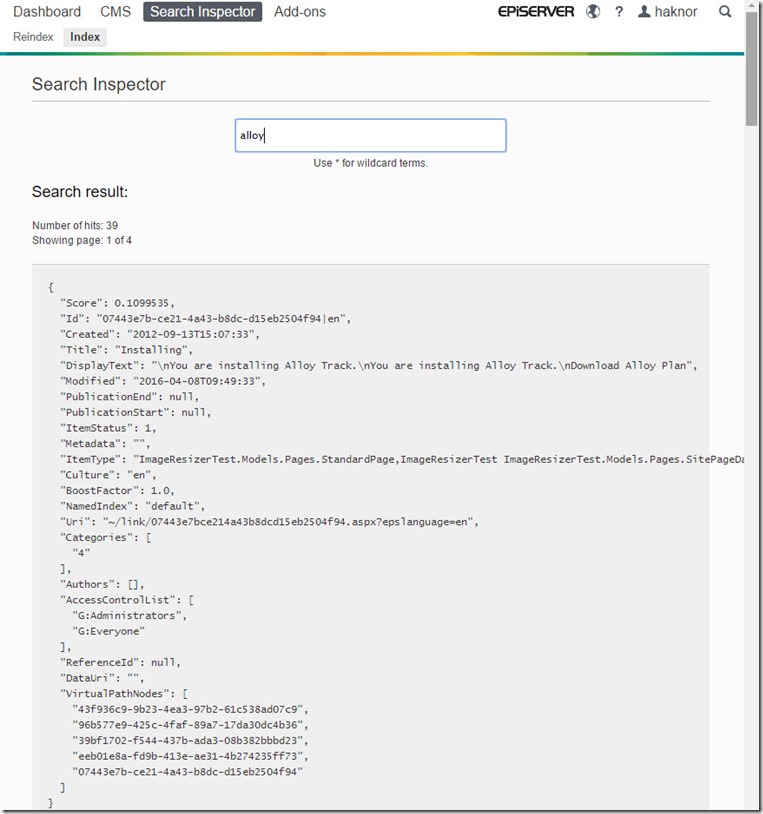Click the user silhouette icon beside haknor

pos(644,12)
